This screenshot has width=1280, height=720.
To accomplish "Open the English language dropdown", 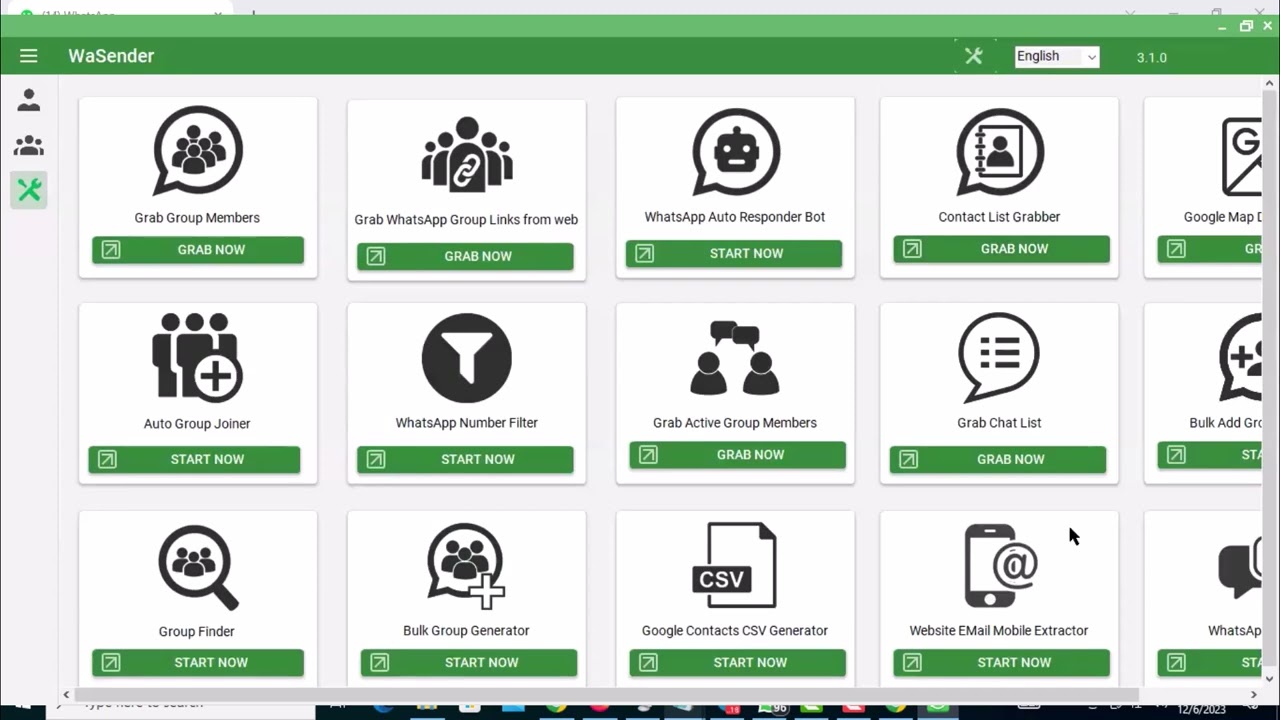I will 1057,56.
